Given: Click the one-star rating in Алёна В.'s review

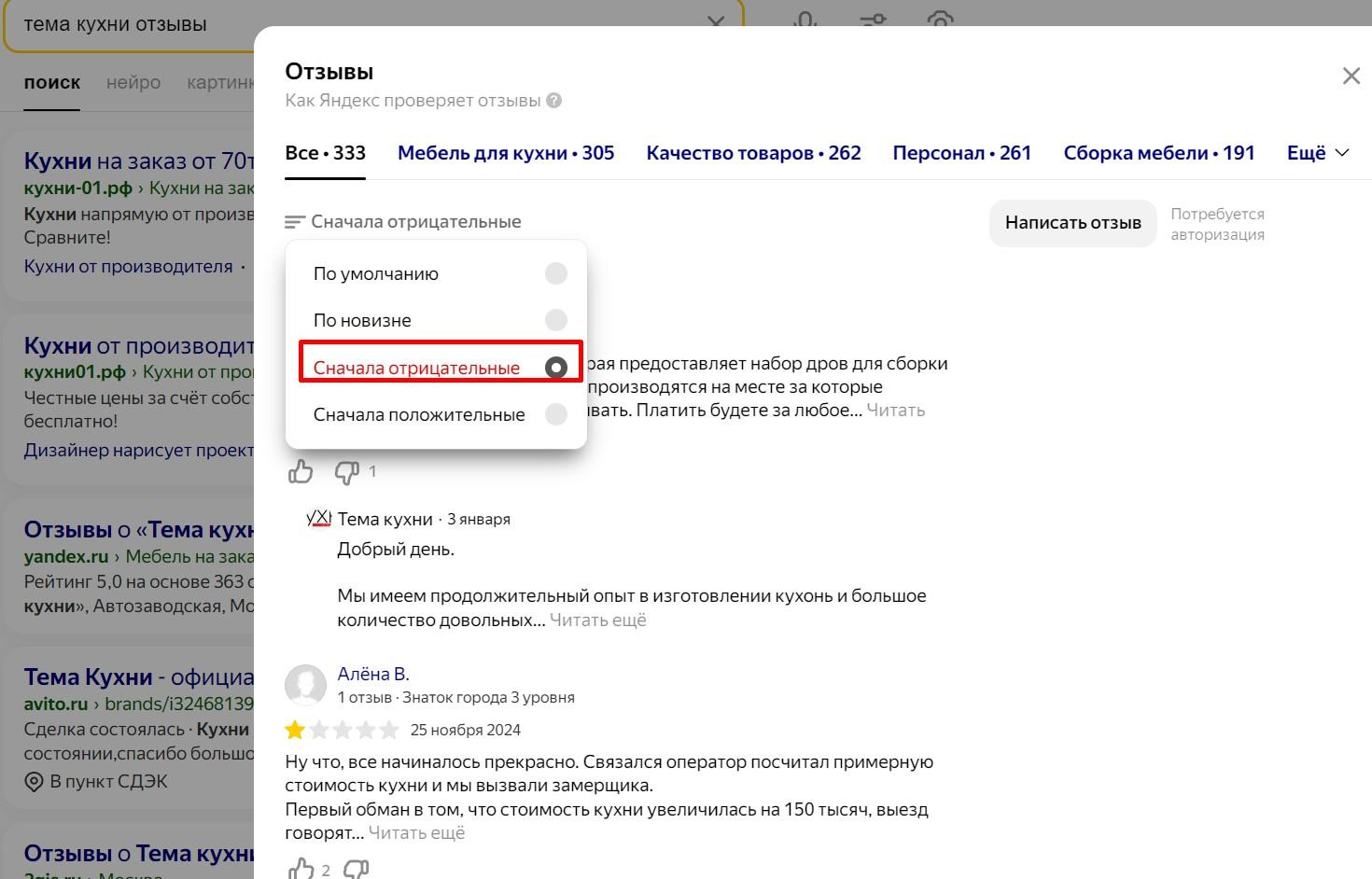Looking at the screenshot, I should [x=296, y=730].
